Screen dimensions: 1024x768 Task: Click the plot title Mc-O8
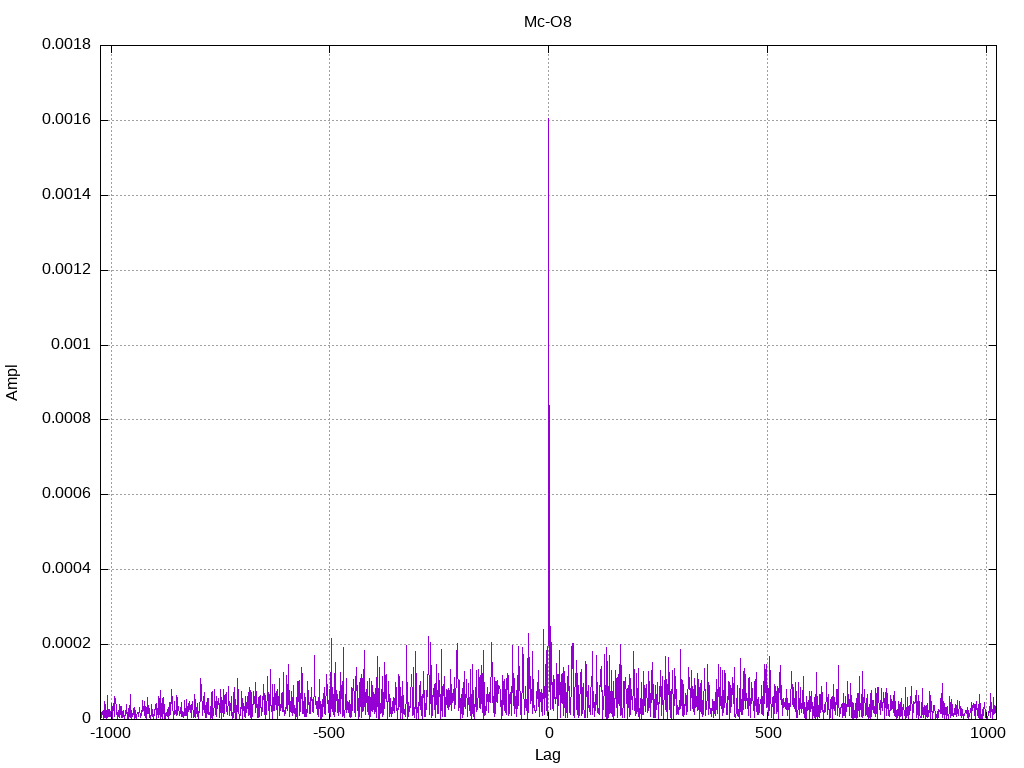coord(548,21)
